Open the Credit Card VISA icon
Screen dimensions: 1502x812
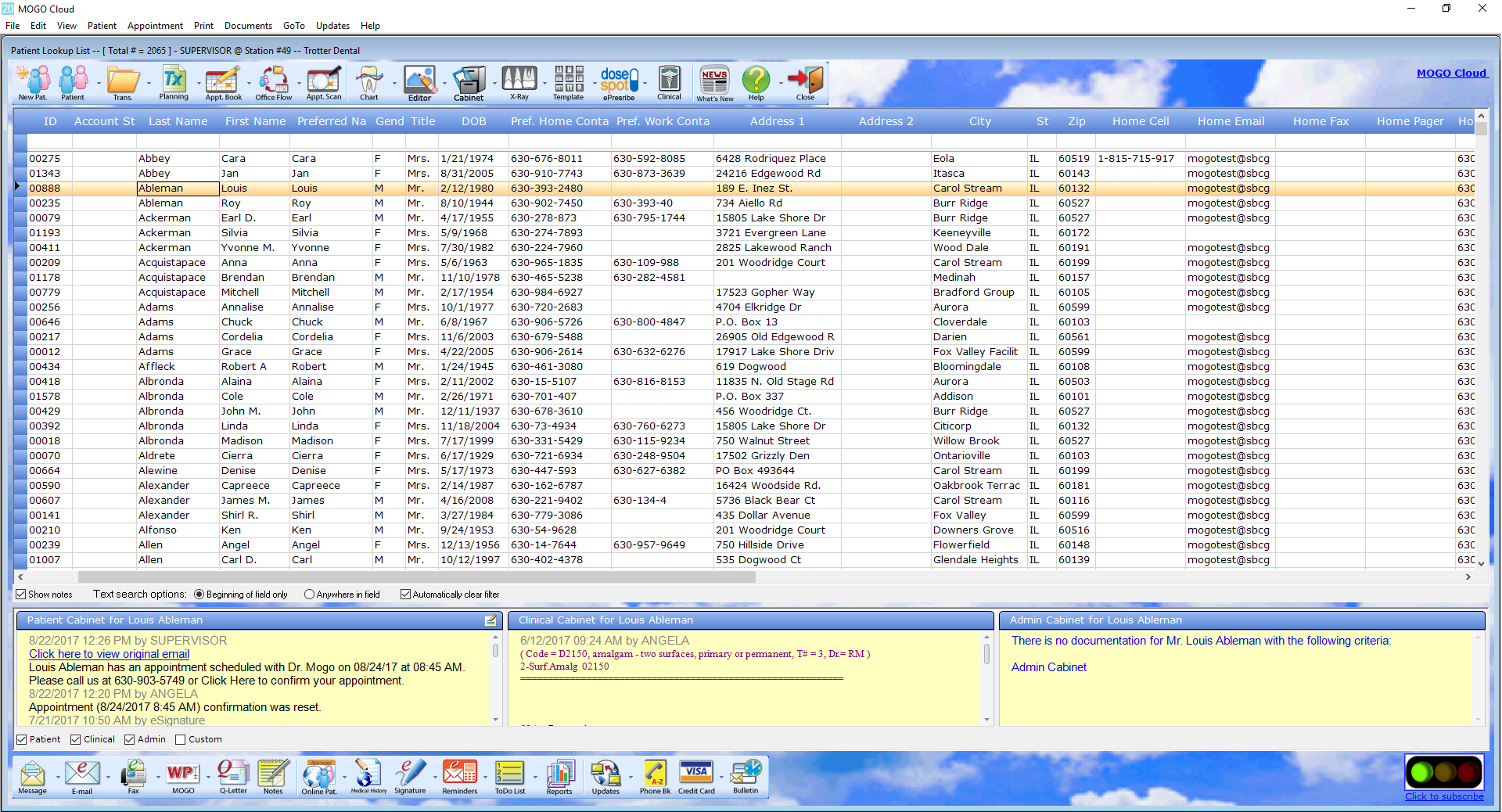point(696,777)
